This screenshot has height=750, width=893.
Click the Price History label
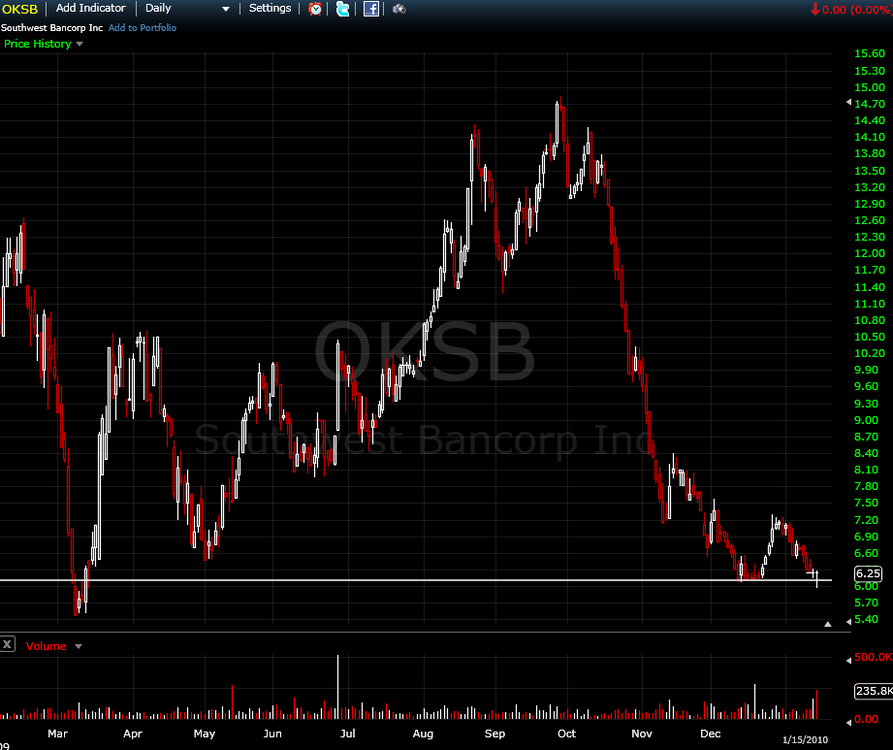tap(38, 44)
